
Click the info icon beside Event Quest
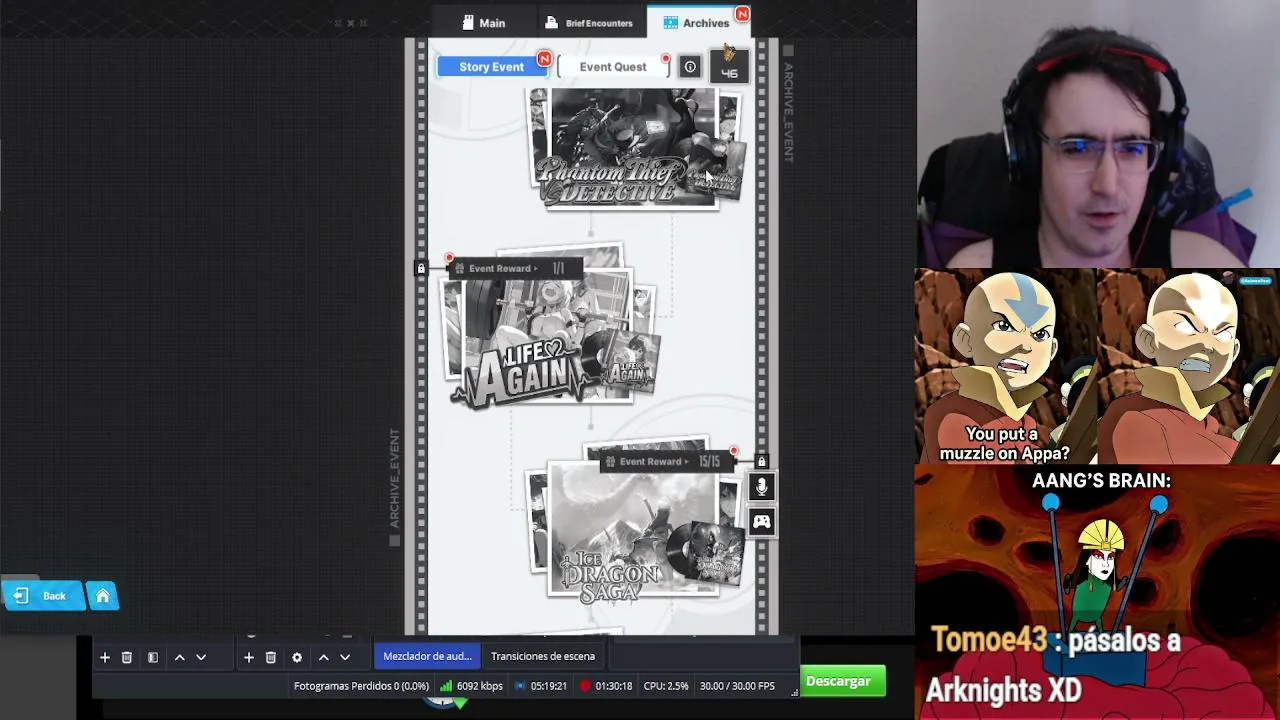tap(690, 67)
